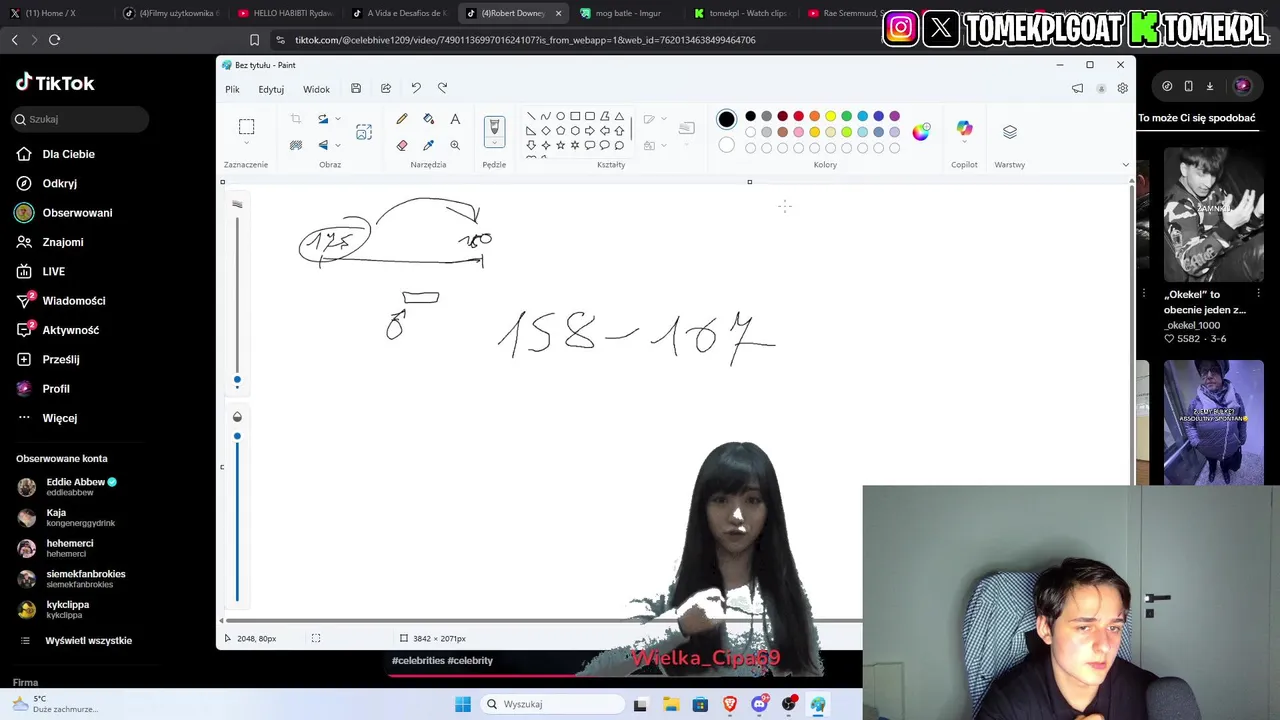
Task: Click the TikTok Odkryj compass icon
Action: tap(24, 183)
